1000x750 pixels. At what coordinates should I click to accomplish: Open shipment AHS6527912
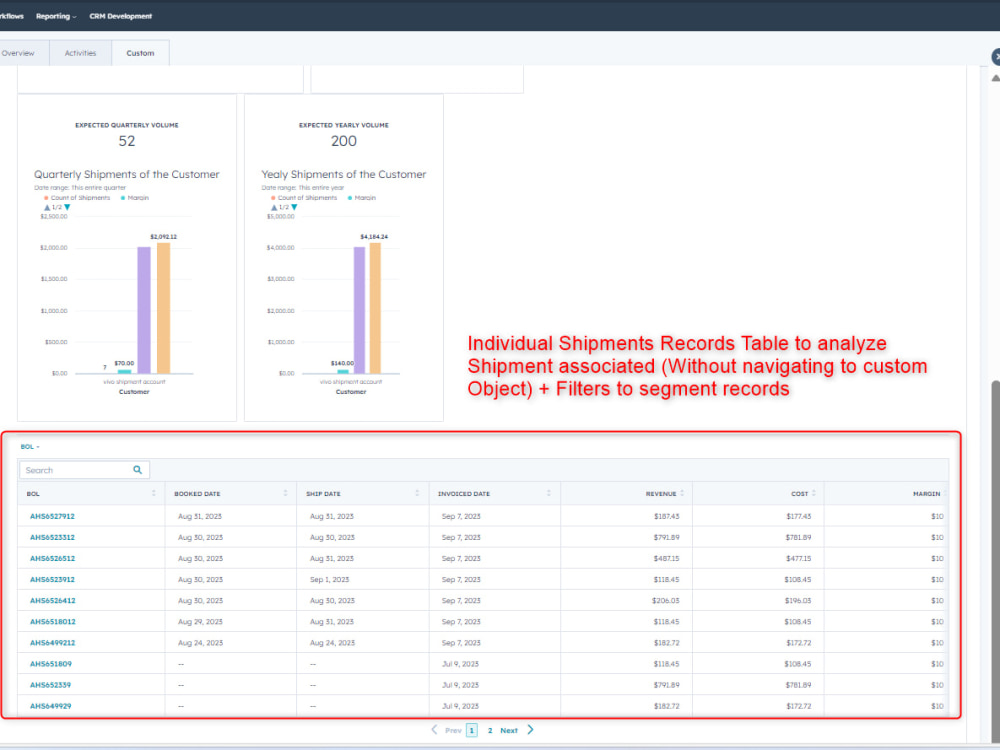click(x=52, y=516)
